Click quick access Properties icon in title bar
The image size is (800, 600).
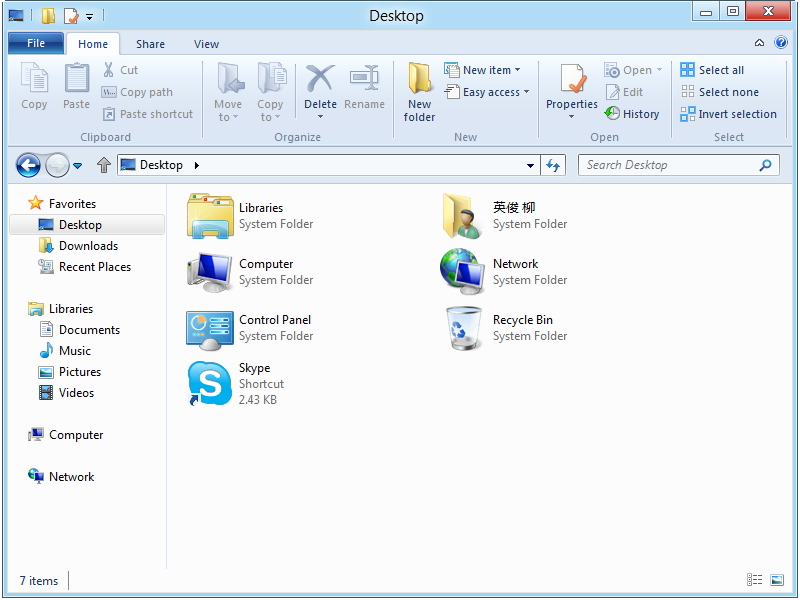[71, 16]
